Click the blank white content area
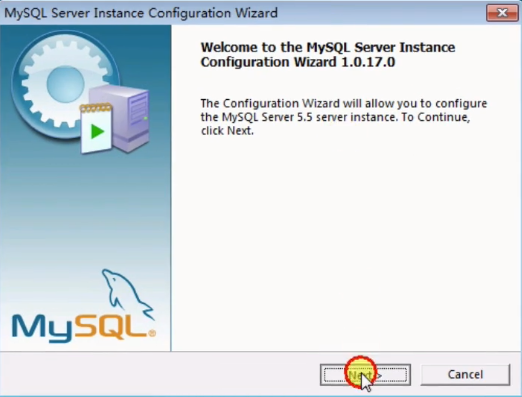Screen dimensions: 522x397 347,243
